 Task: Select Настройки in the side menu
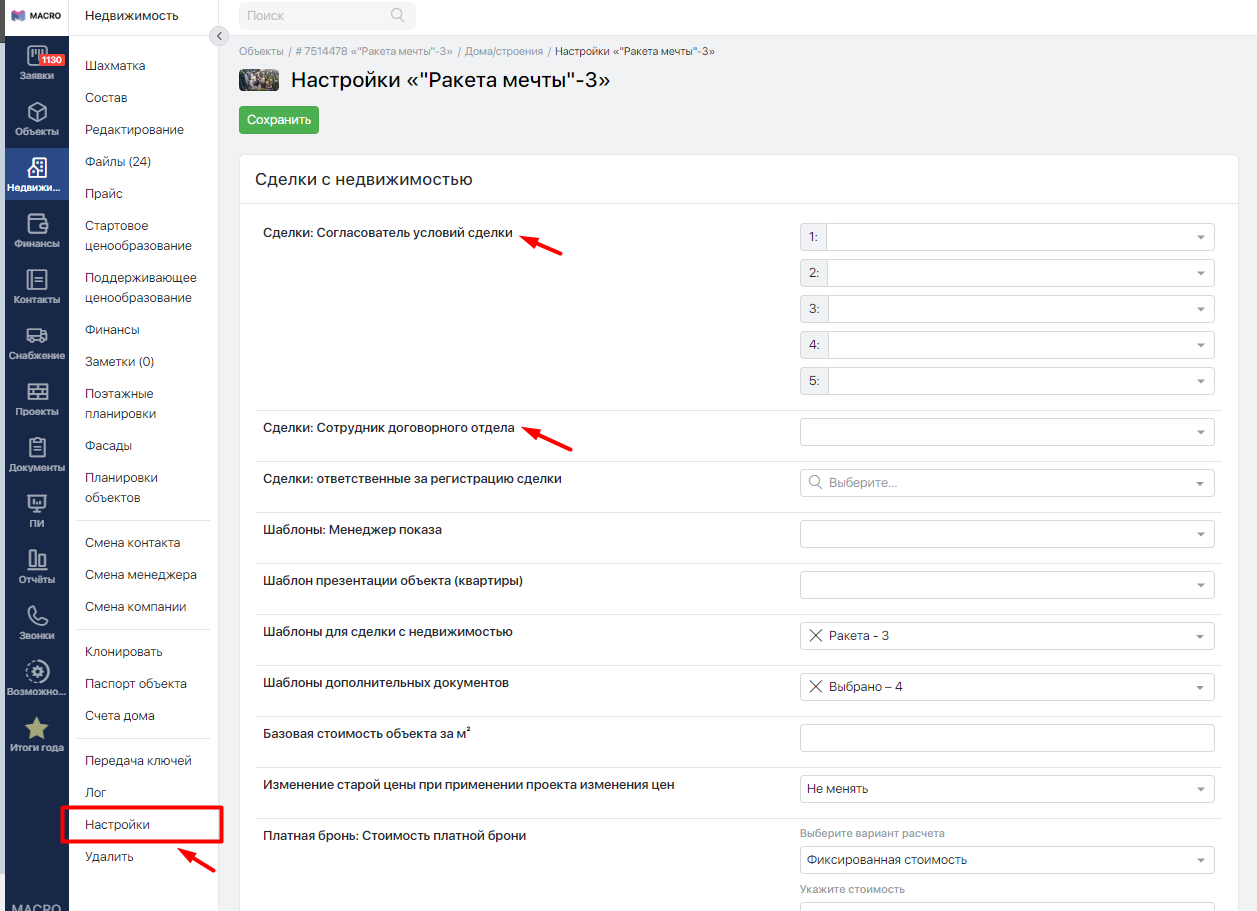(117, 825)
